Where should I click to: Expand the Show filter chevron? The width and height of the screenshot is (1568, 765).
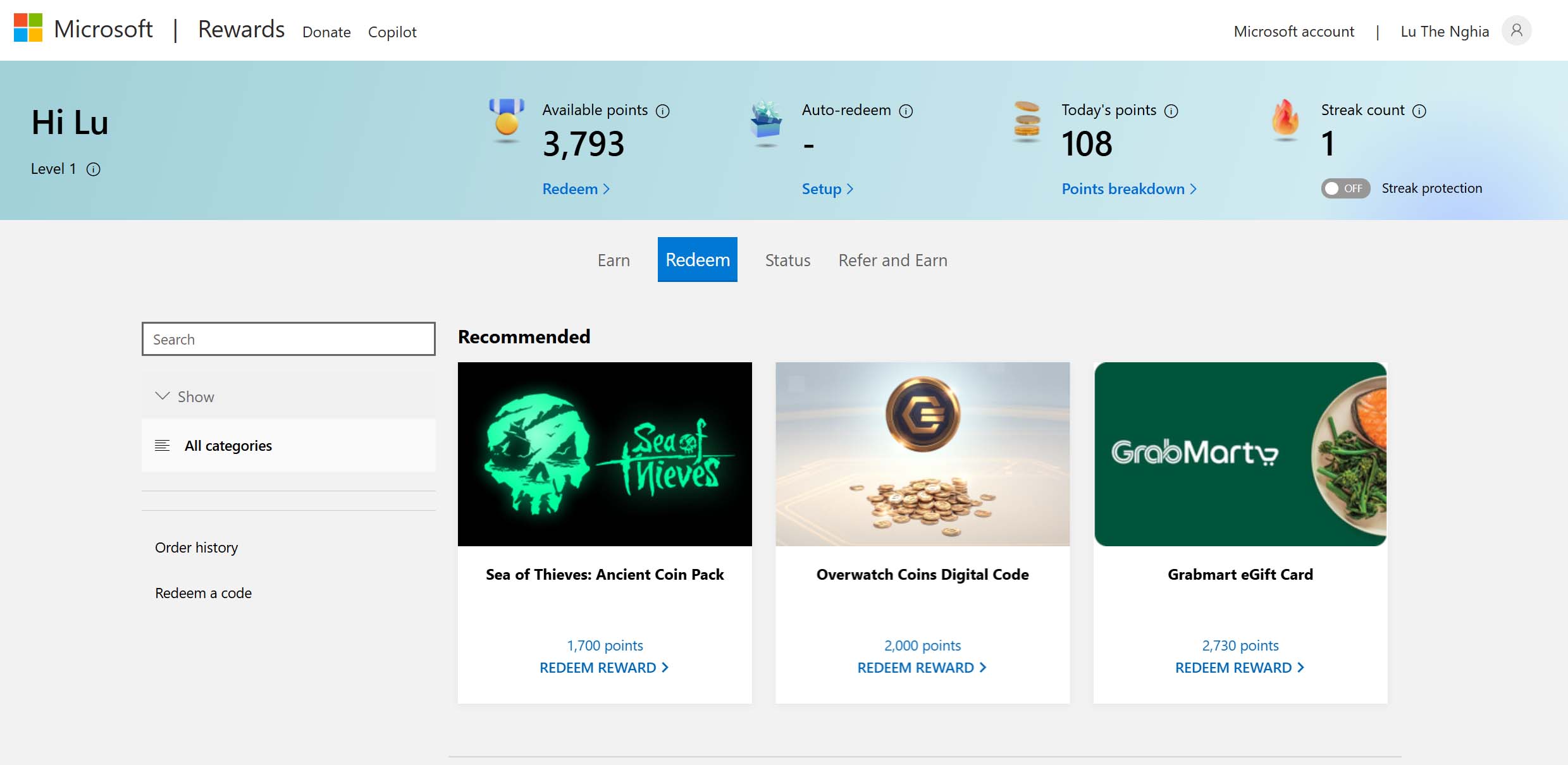point(163,396)
